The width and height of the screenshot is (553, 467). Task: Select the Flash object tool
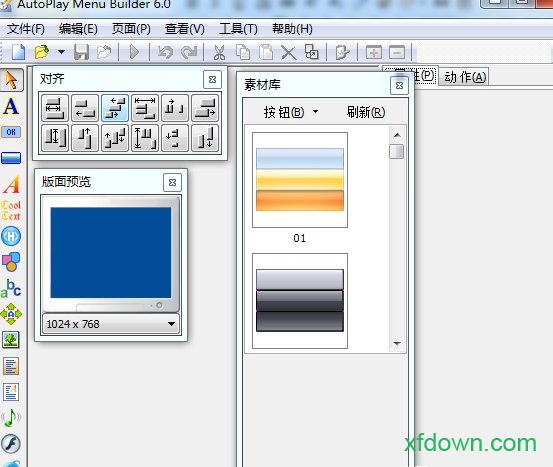[x=11, y=444]
